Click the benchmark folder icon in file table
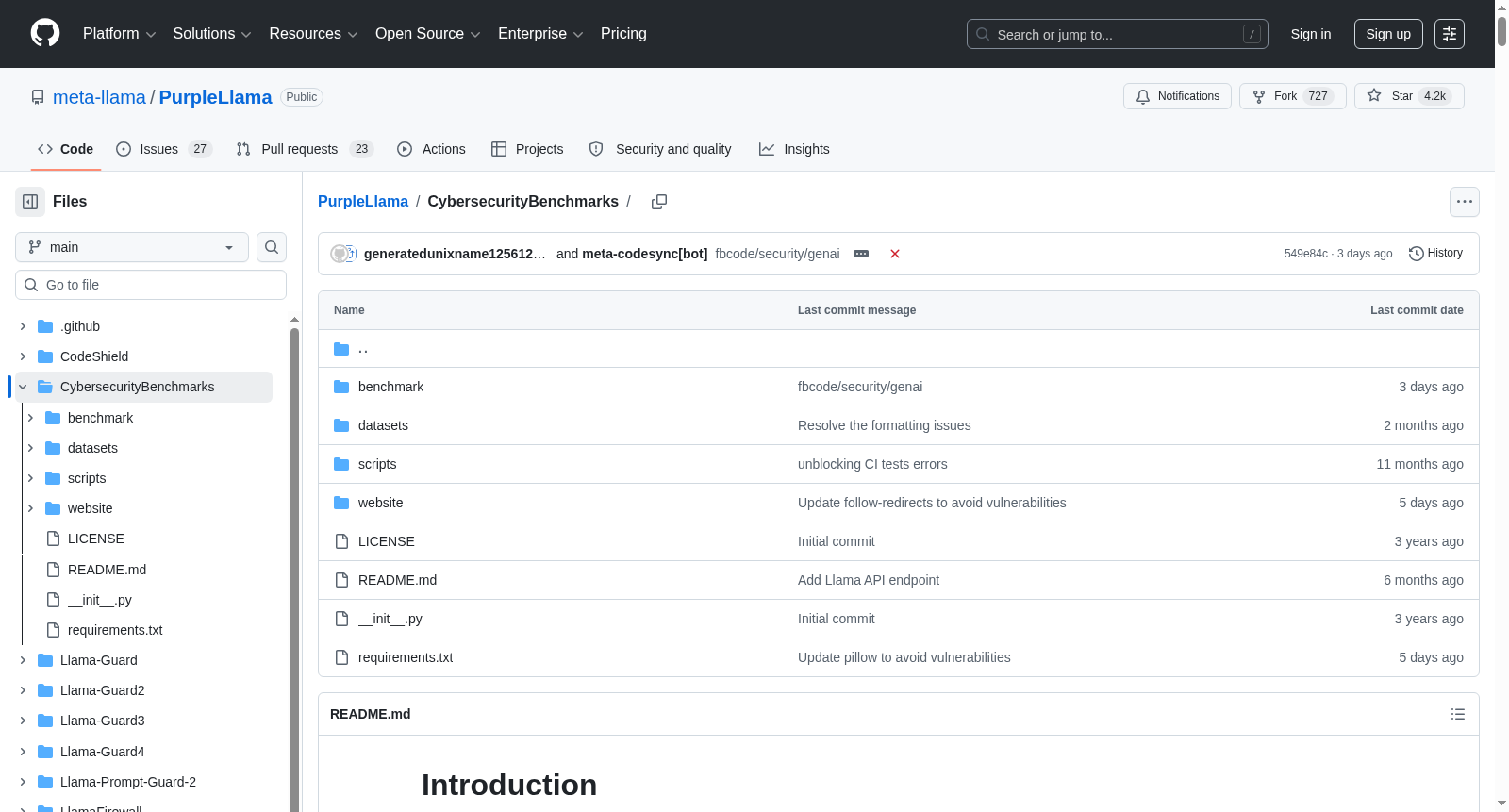This screenshot has height=812, width=1509. tap(341, 387)
